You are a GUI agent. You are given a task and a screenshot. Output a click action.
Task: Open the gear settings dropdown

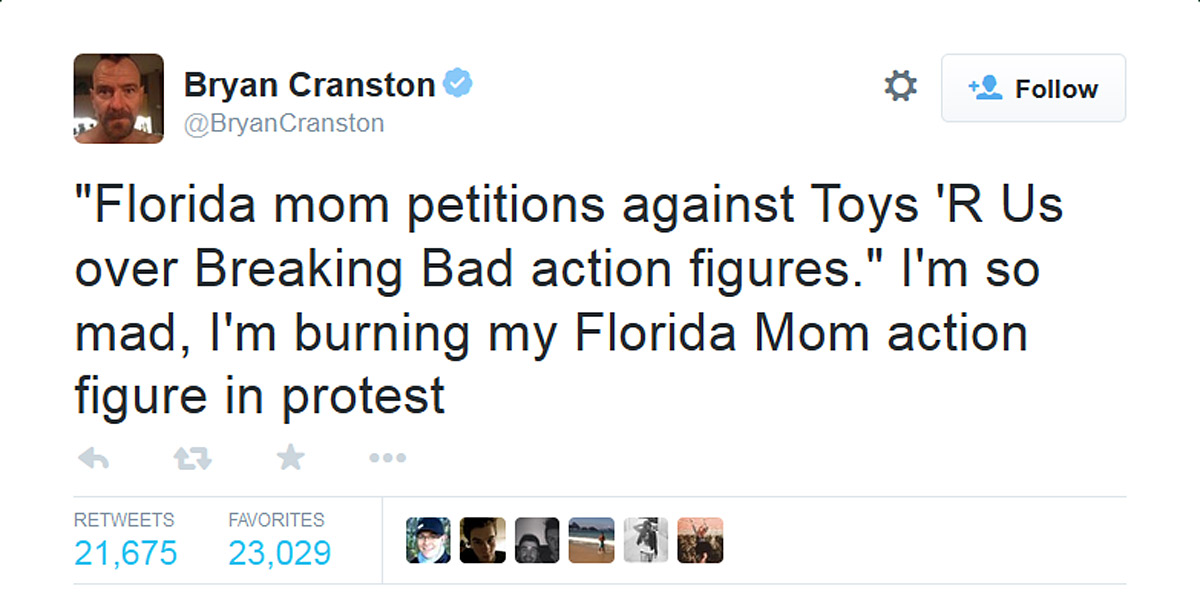click(900, 87)
